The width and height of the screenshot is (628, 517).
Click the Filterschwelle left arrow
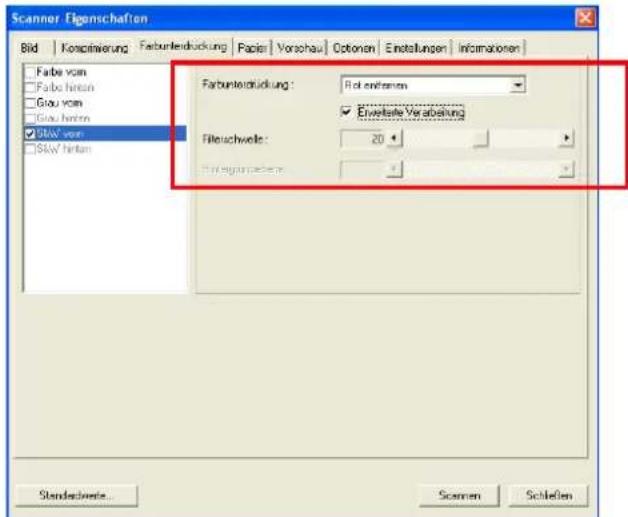click(x=394, y=139)
